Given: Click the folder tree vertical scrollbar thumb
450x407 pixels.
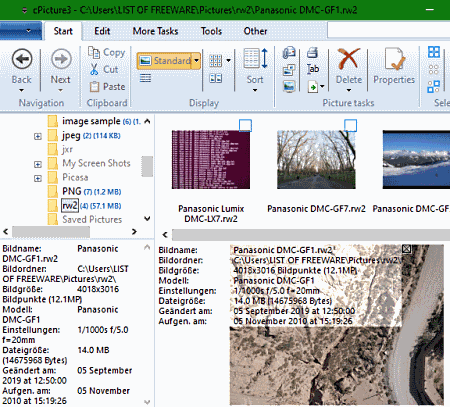Looking at the screenshot, I should pos(147,166).
